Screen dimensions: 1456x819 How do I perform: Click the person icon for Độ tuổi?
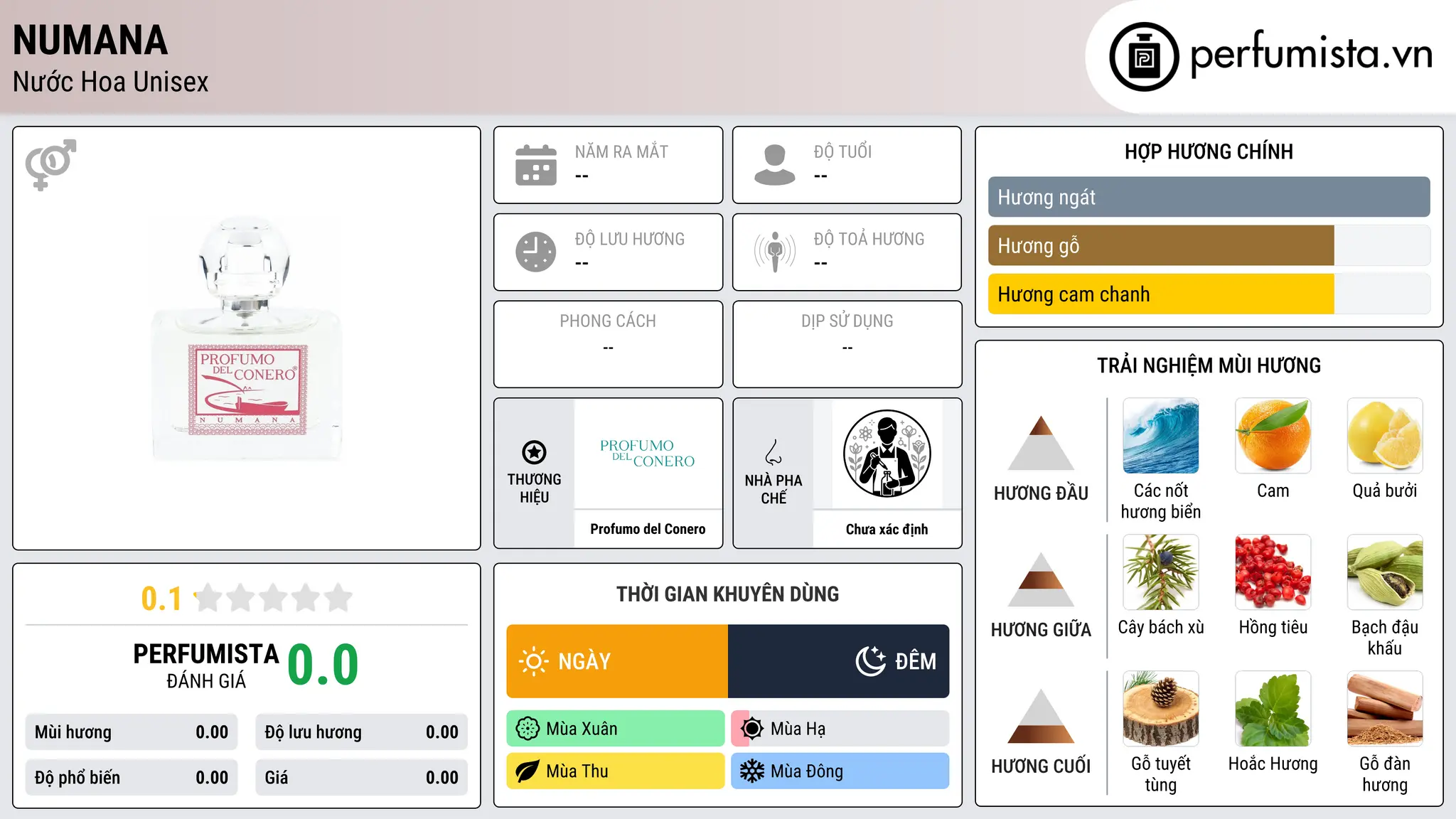775,165
